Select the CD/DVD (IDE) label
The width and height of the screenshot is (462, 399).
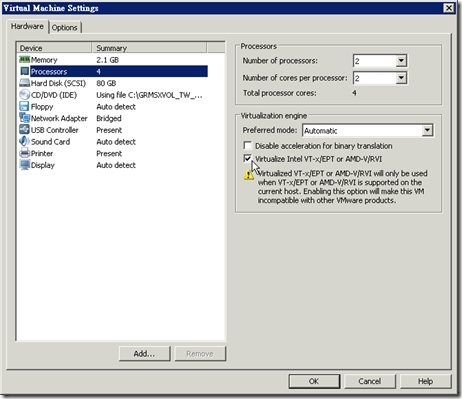[54, 95]
